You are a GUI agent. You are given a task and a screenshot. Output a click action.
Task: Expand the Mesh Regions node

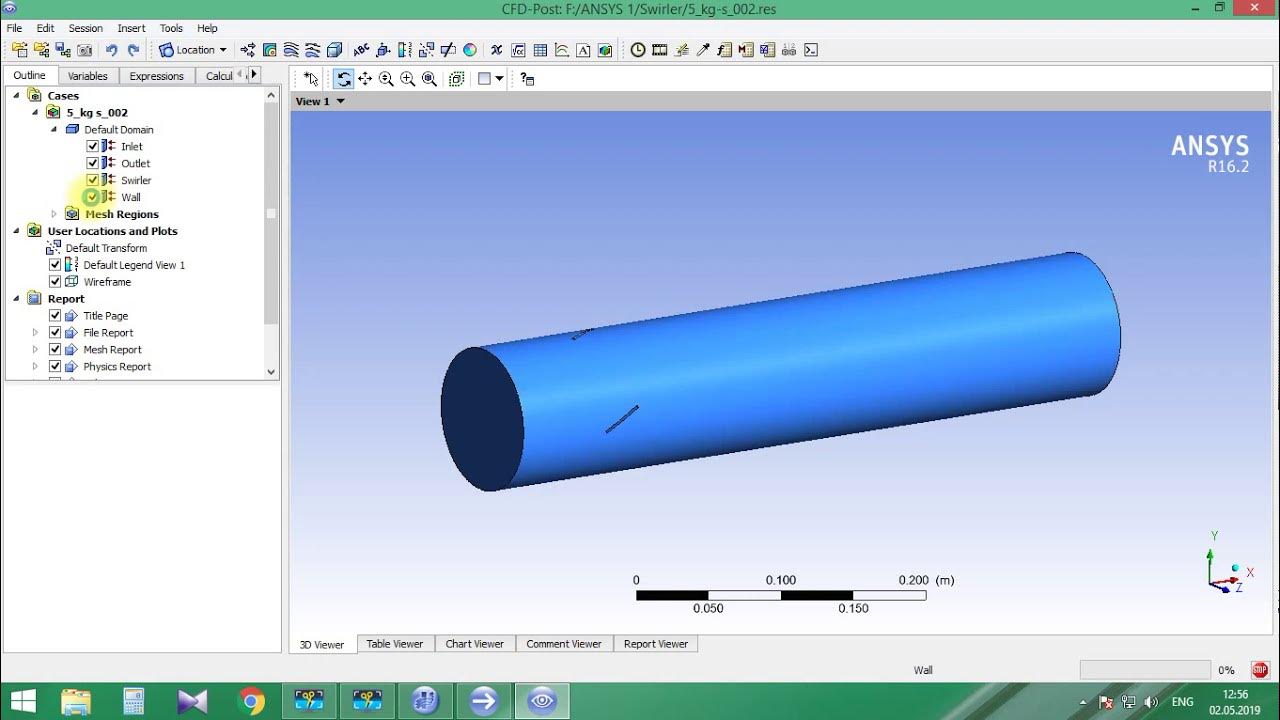pos(54,214)
